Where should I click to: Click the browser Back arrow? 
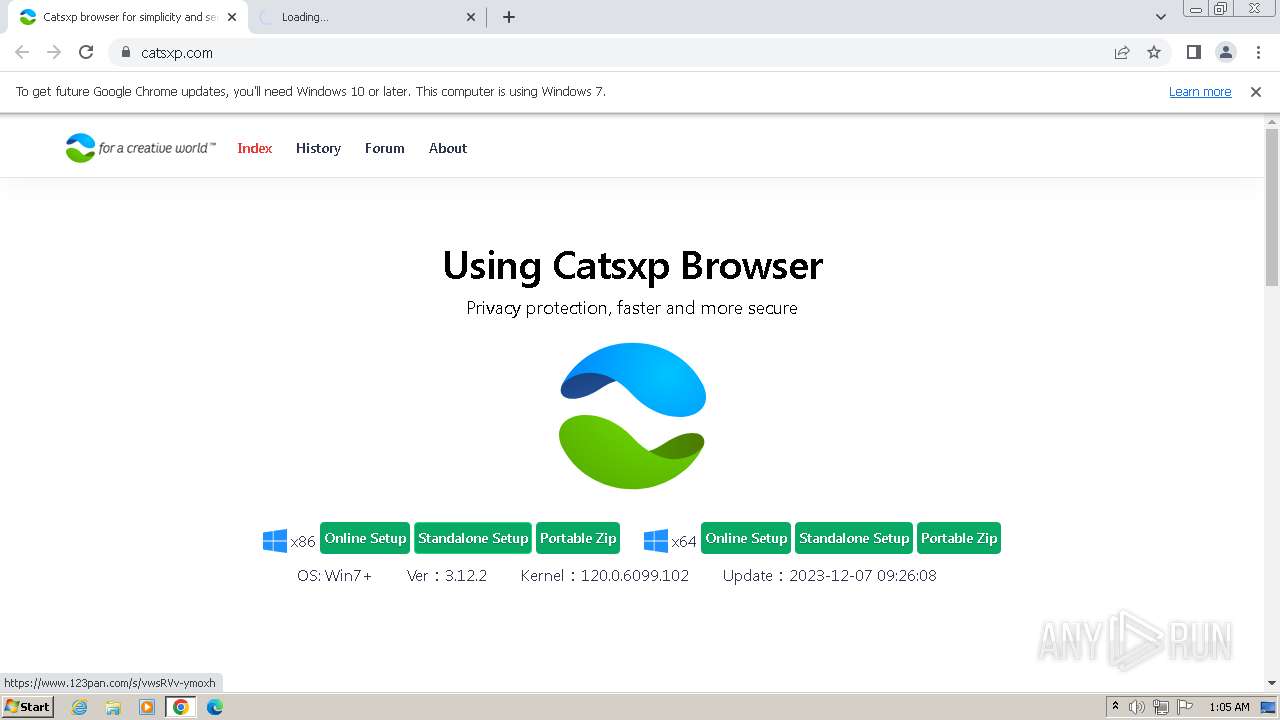[x=22, y=53]
